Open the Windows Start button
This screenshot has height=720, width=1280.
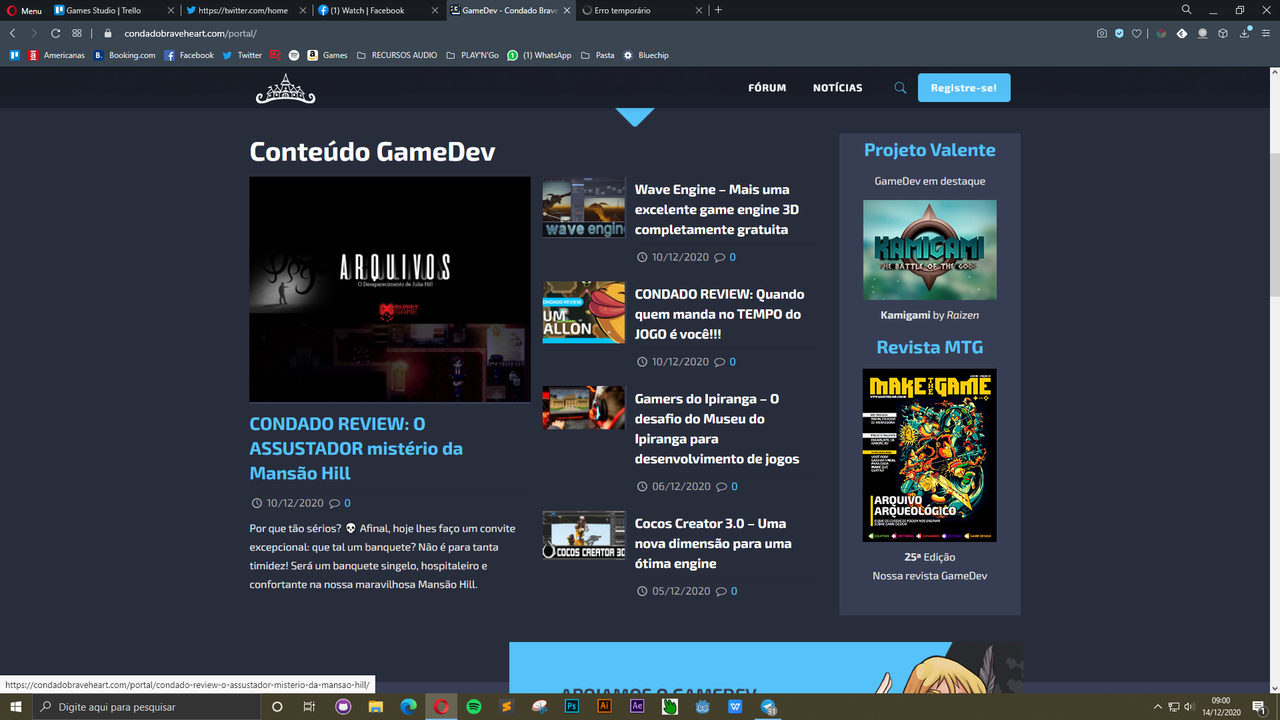point(16,706)
